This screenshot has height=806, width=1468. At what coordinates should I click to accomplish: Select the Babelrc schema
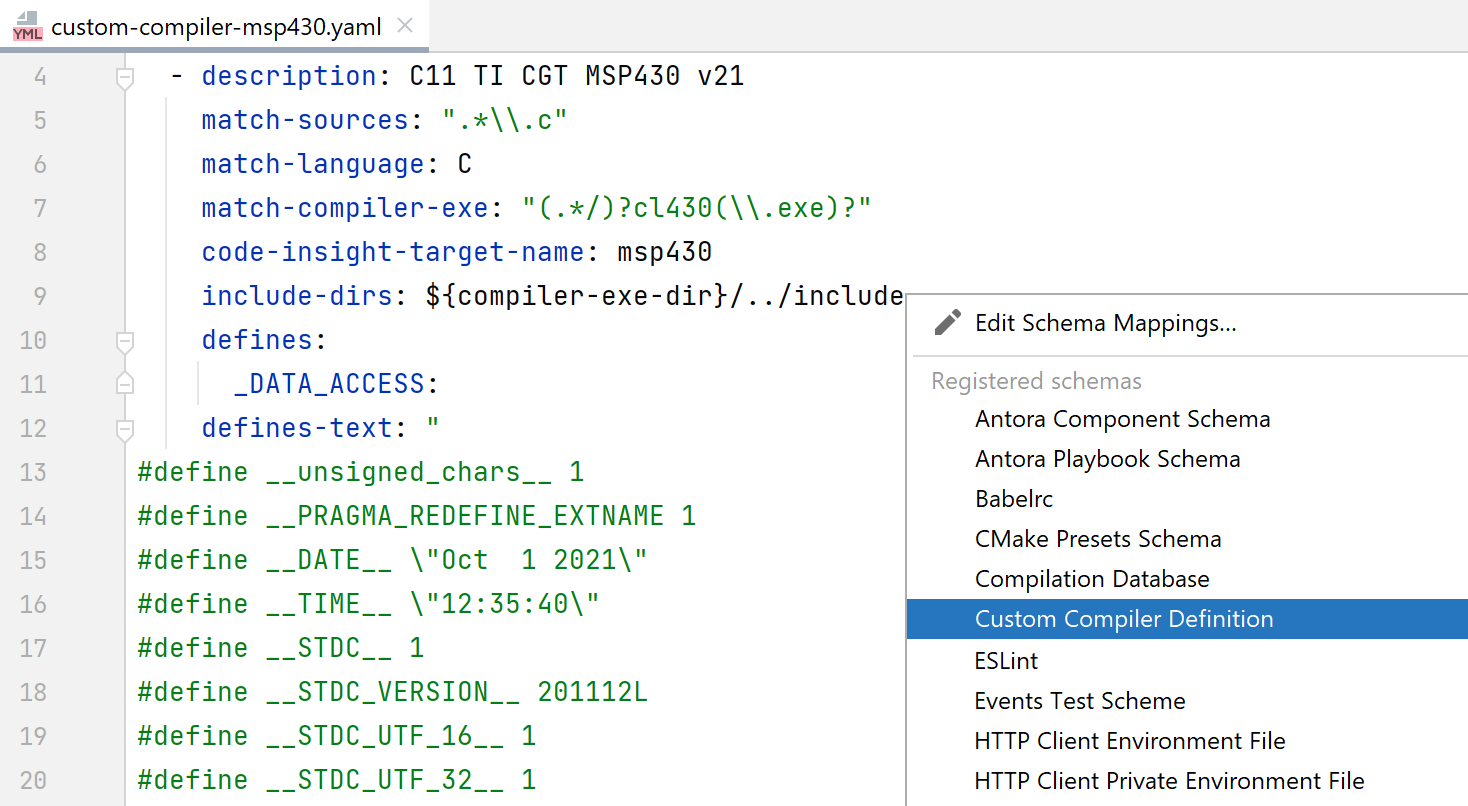pyautogui.click(x=1013, y=498)
